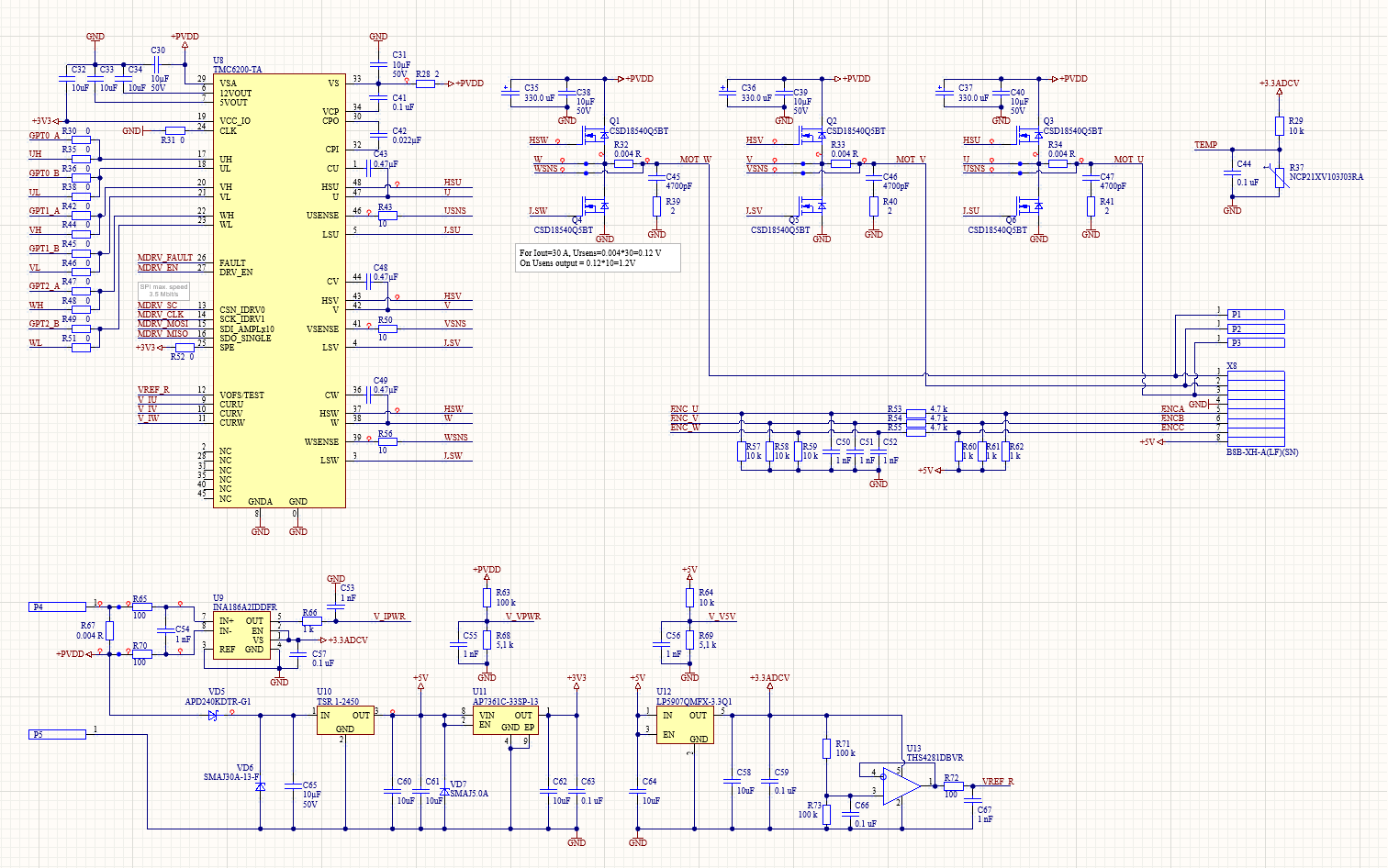Image resolution: width=1388 pixels, height=868 pixels.
Task: Select the R28 resistor designator
Action: pyautogui.click(x=423, y=73)
